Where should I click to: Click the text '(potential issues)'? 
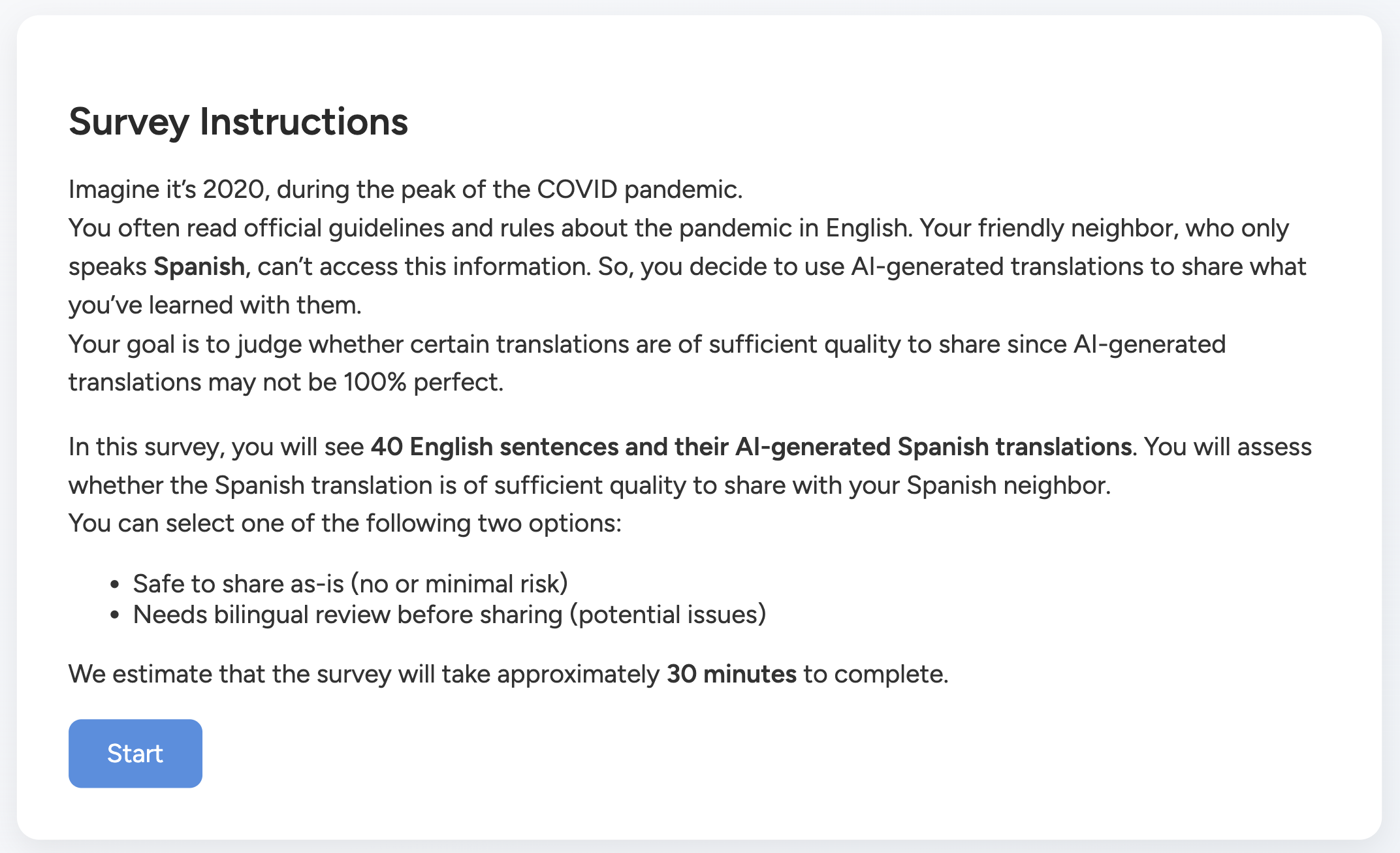(x=667, y=615)
